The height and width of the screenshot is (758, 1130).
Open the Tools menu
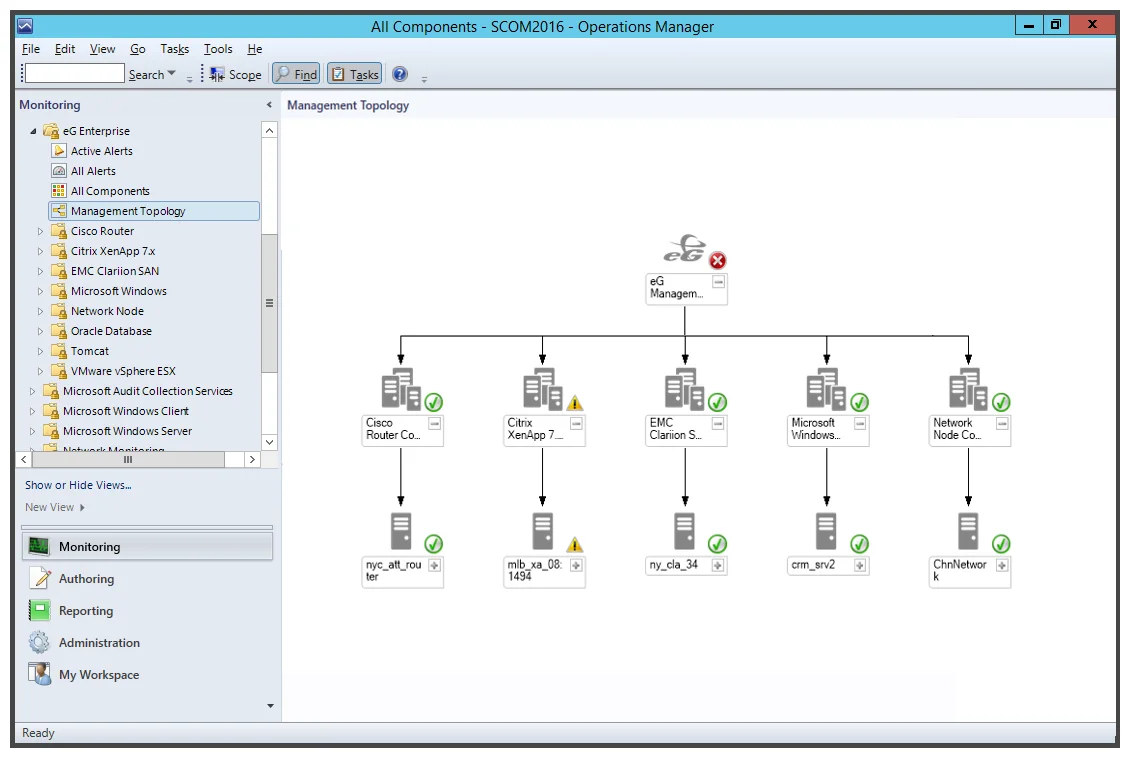[x=218, y=49]
